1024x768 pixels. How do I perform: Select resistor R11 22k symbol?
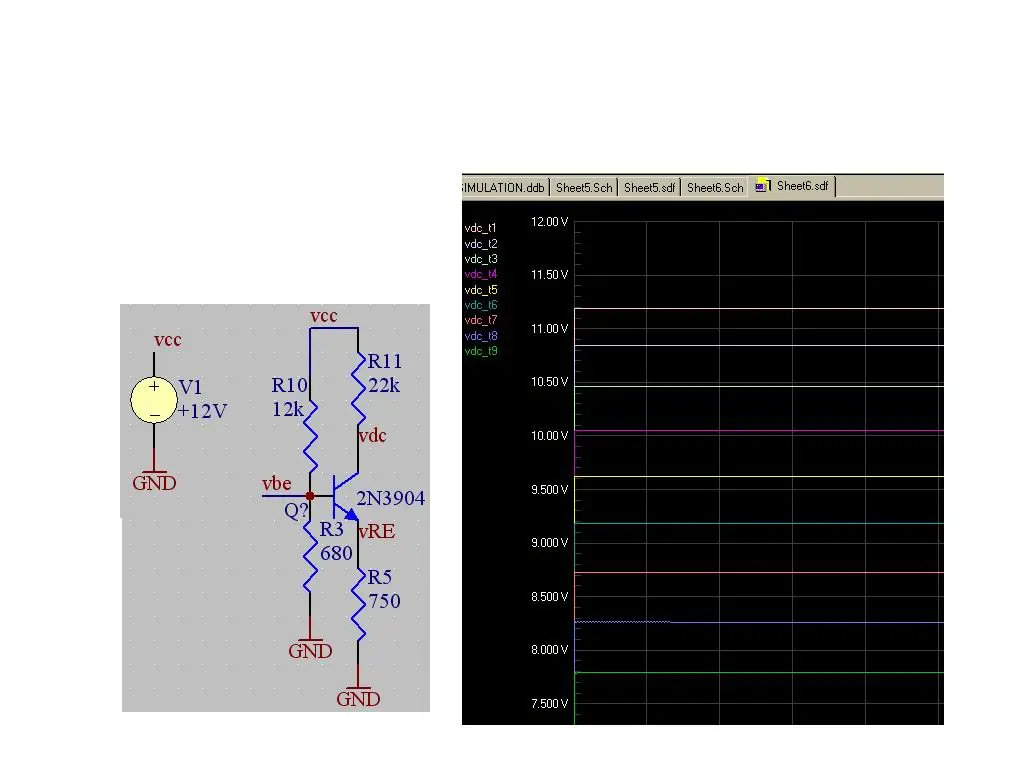click(358, 390)
